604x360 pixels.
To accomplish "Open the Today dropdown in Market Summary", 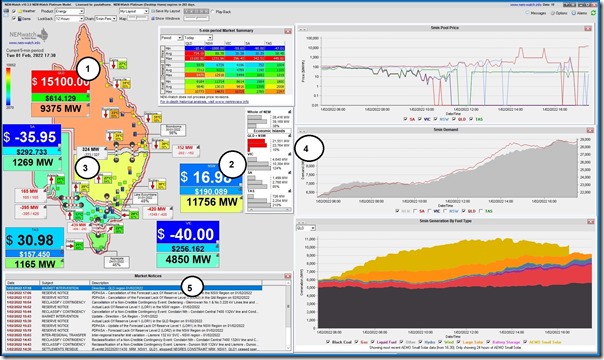I will click(198, 38).
